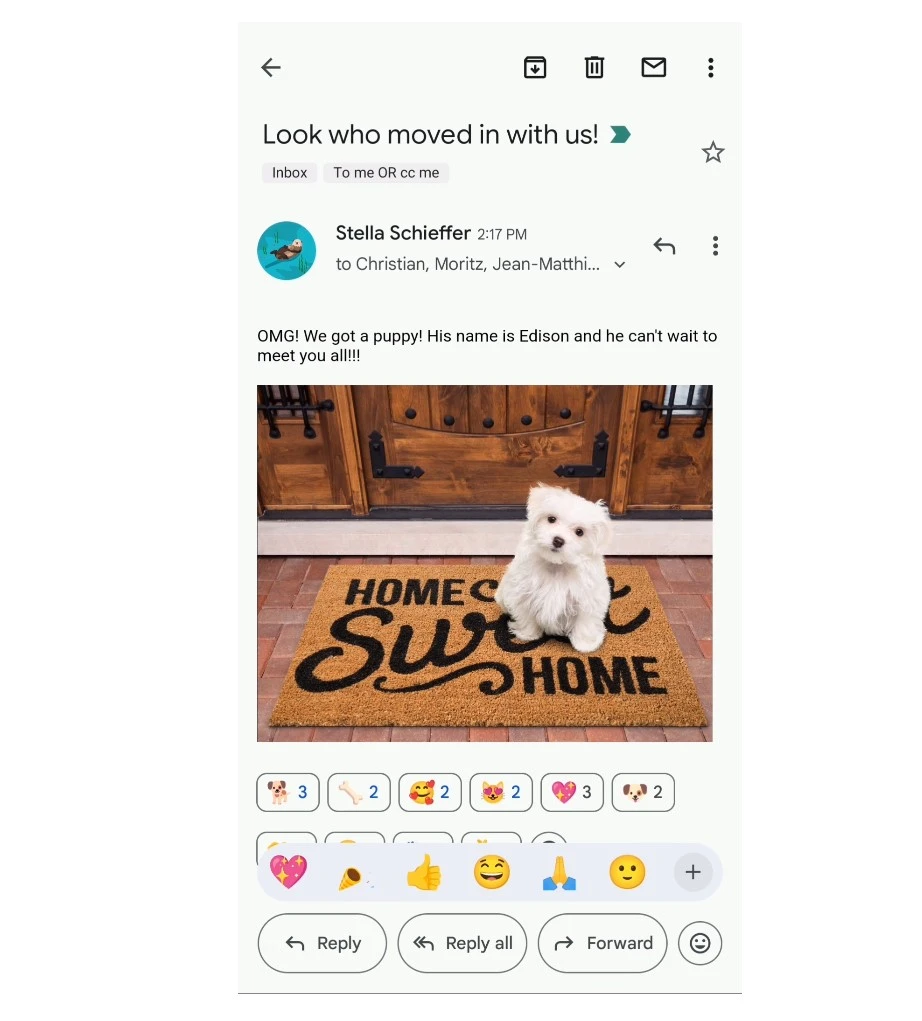Screen dimensions: 922x1021
Task: Open more emojis with the plus button
Action: (x=693, y=872)
